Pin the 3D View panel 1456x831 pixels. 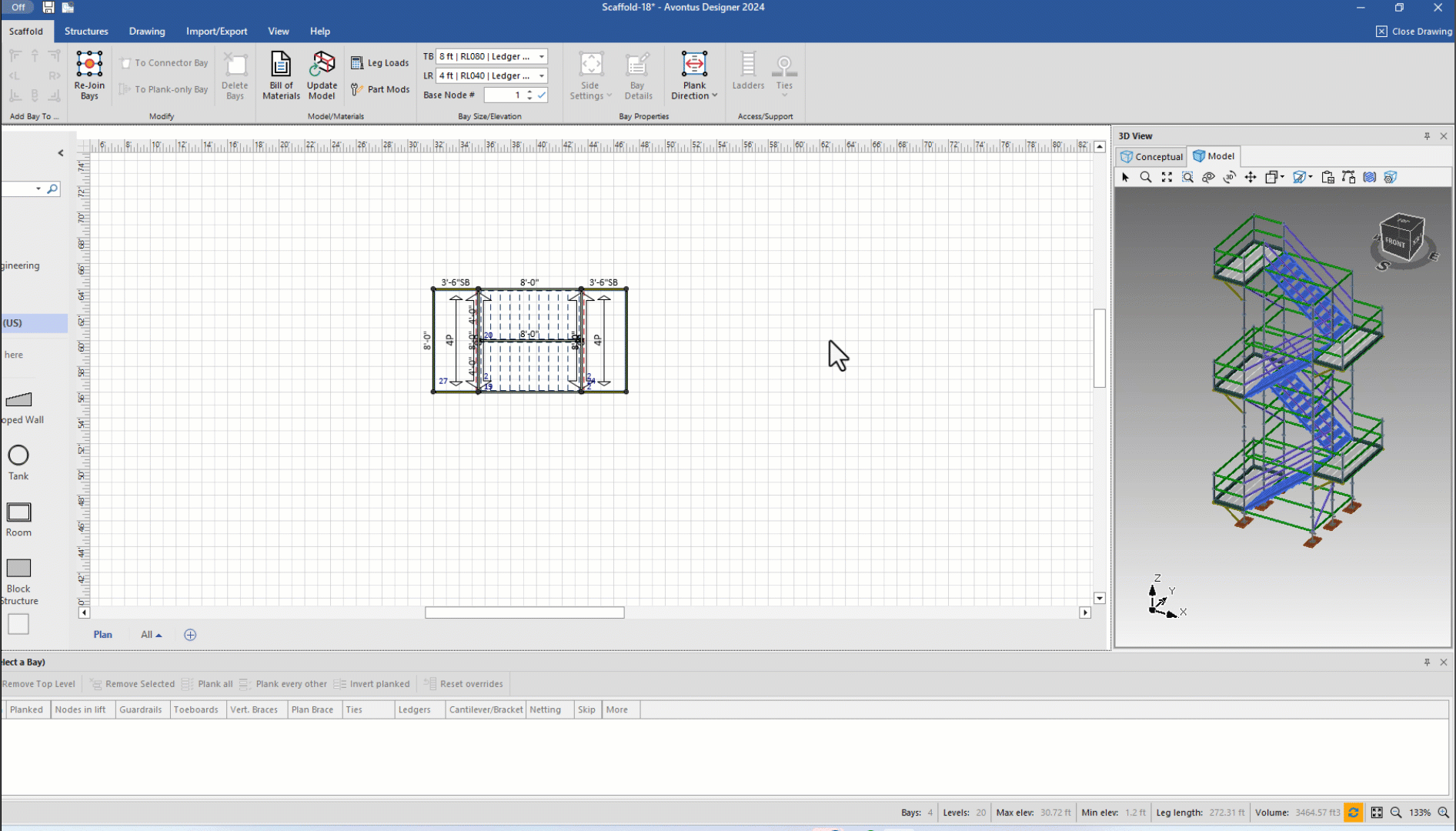point(1427,136)
